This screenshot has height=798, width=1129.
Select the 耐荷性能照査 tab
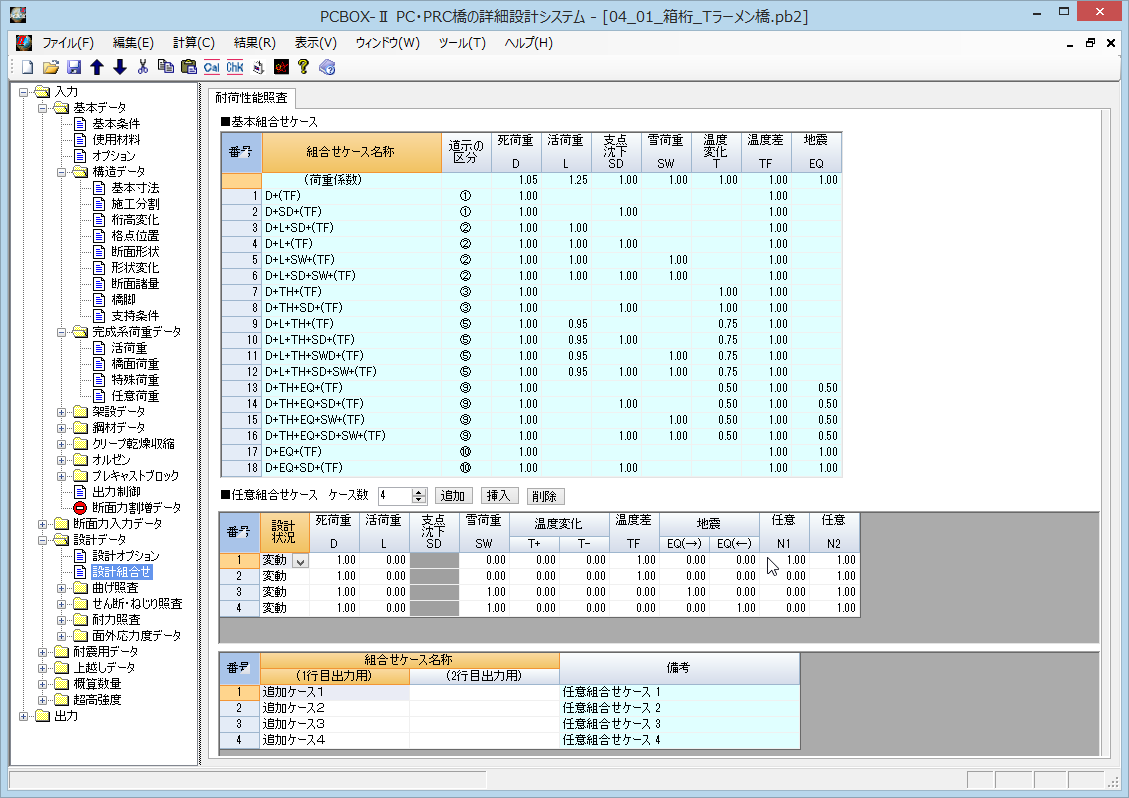(251, 98)
